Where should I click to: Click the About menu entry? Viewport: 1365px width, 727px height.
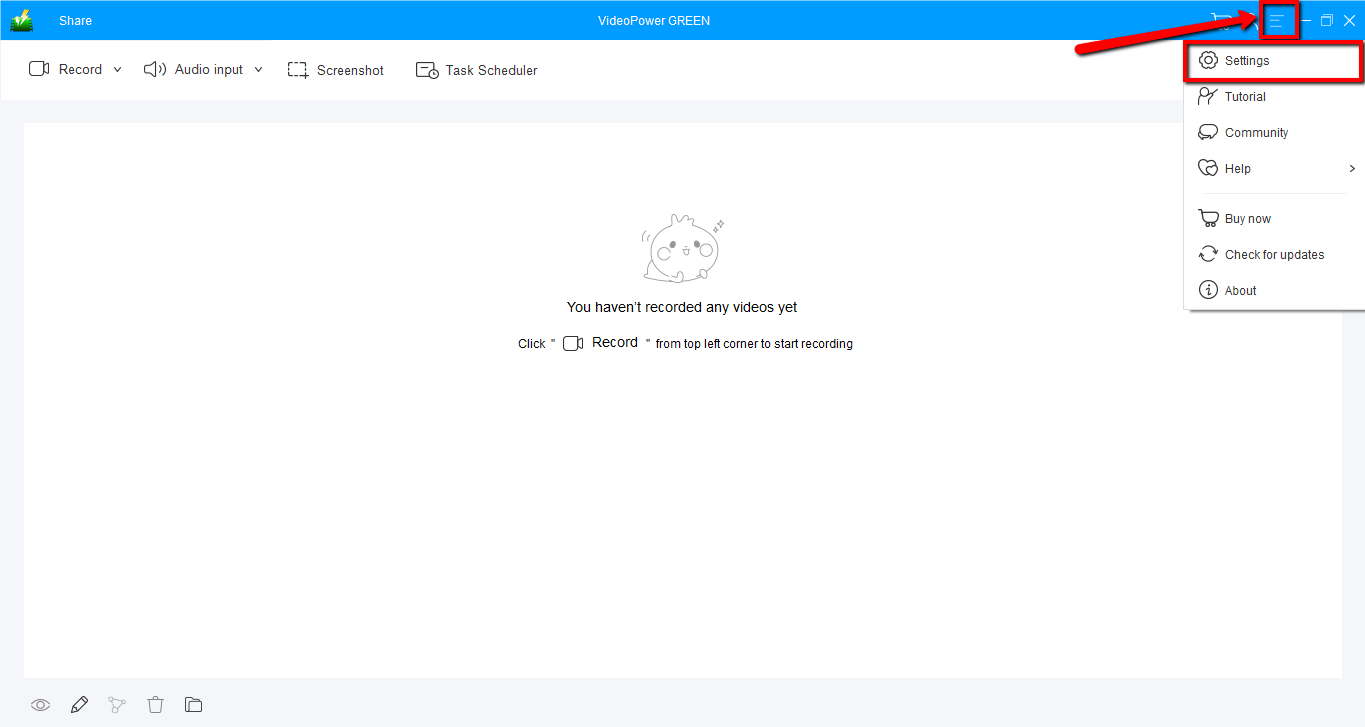pos(1240,290)
